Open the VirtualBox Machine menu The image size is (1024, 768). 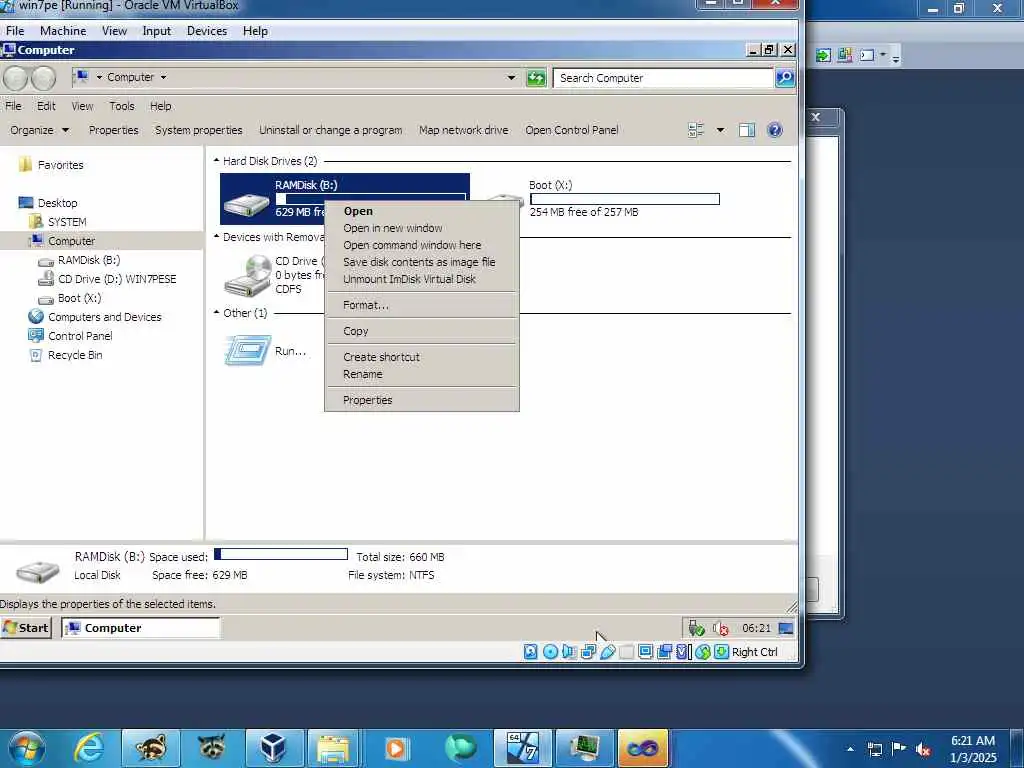[63, 31]
